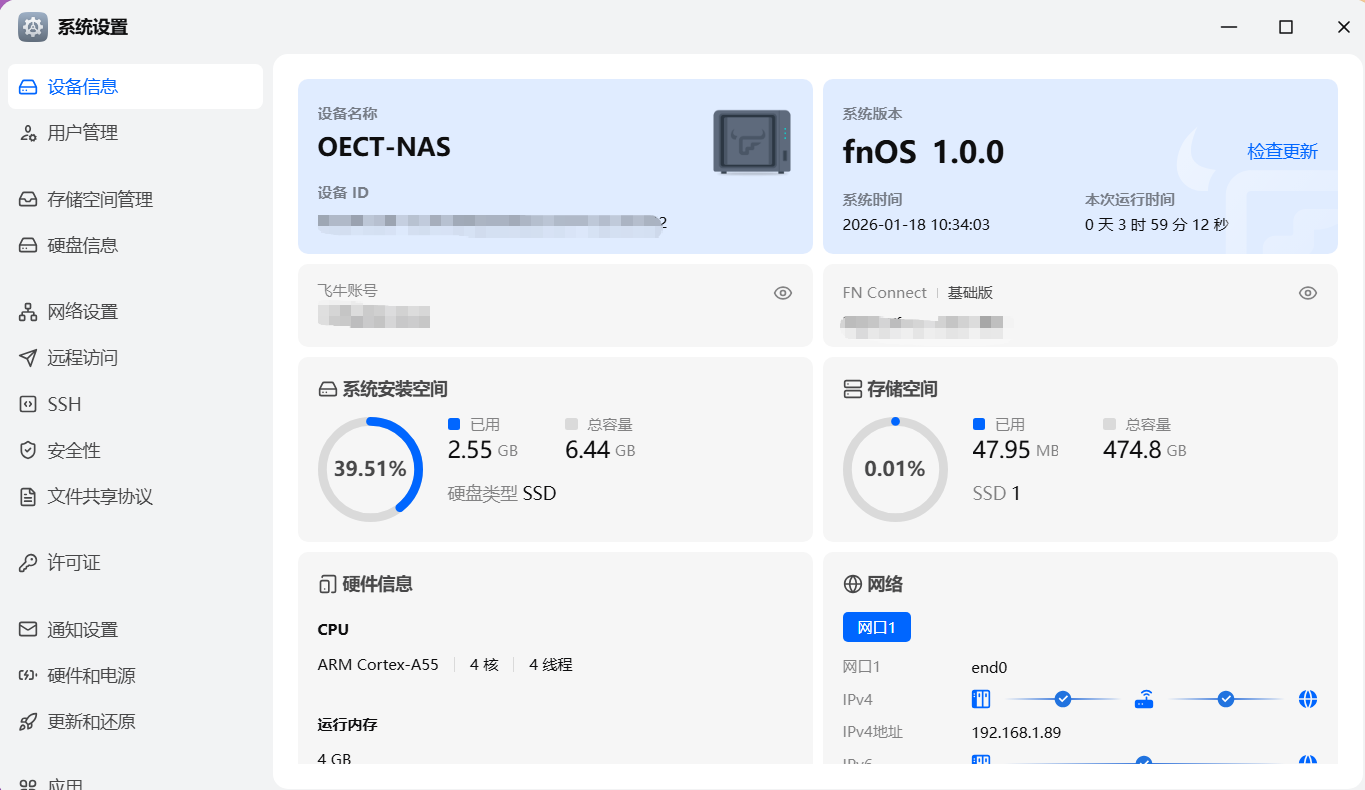Show FN Connect ID with the eye icon
This screenshot has width=1365, height=790.
point(1308,293)
